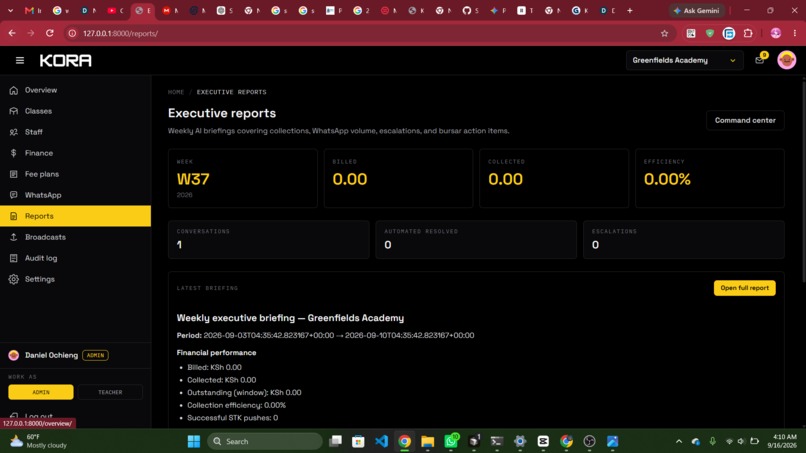806x453 pixels.
Task: Click the Escalations count card
Action: coord(684,240)
